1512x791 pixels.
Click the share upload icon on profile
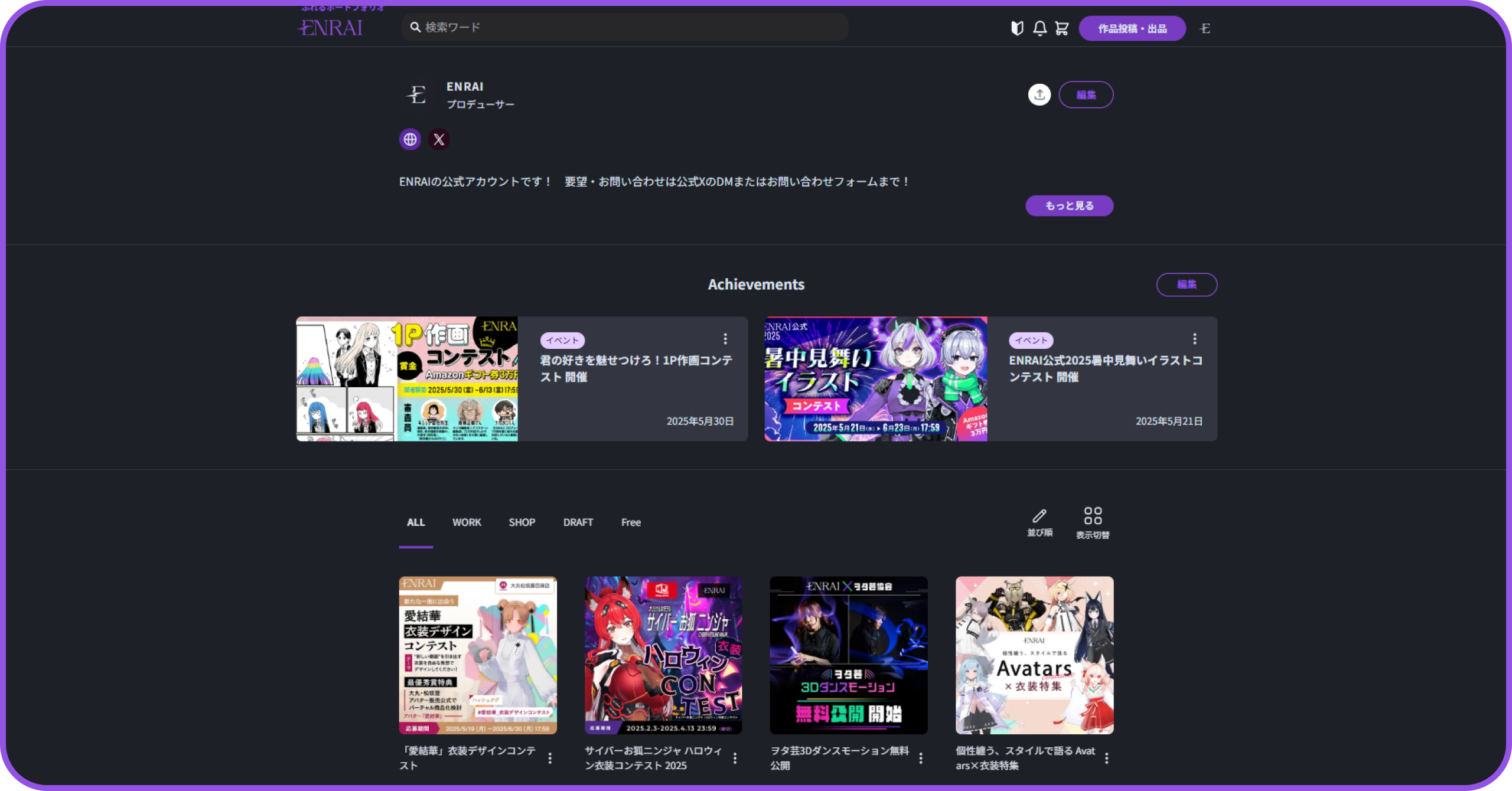(1039, 95)
